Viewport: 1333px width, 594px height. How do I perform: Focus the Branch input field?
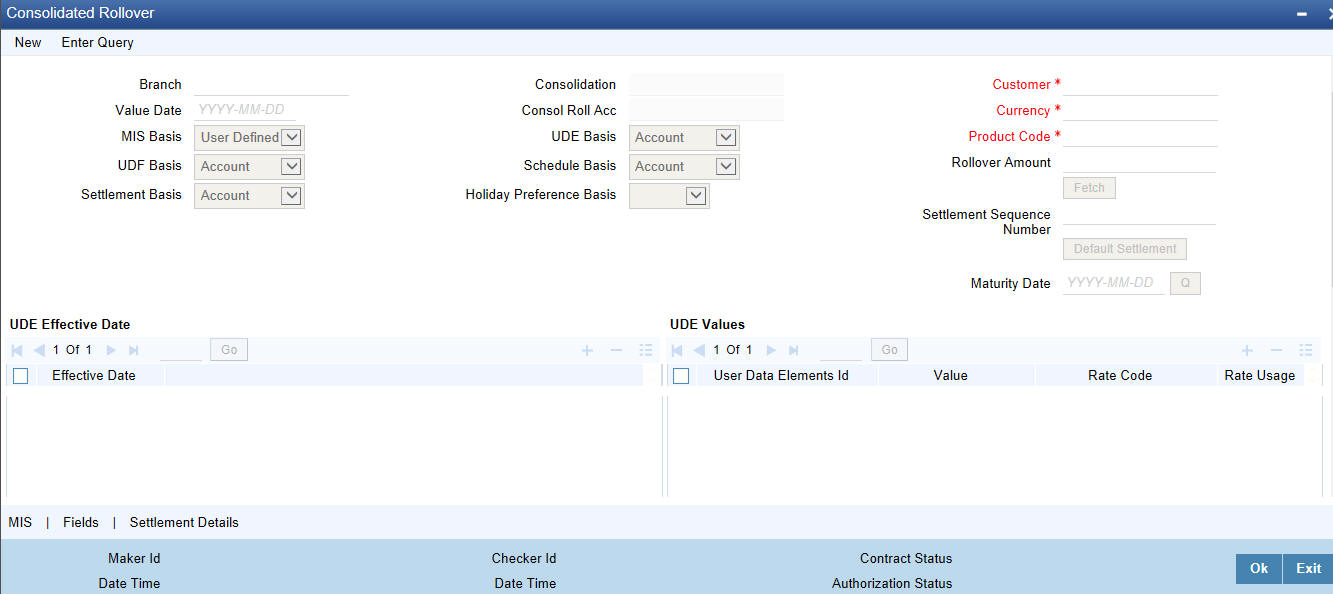271,84
